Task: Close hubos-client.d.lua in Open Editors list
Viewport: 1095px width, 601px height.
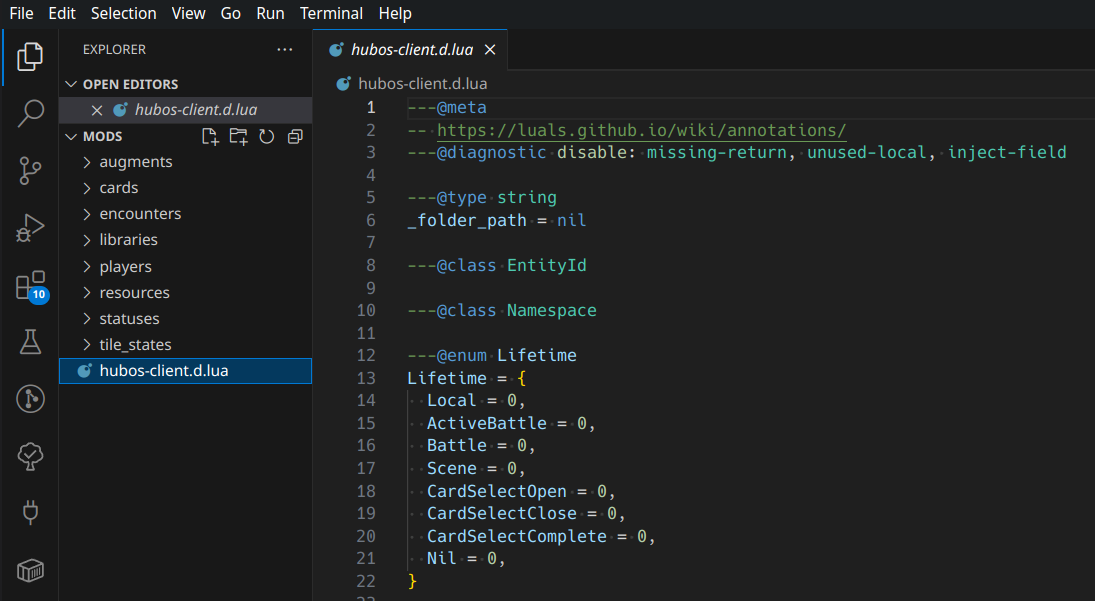Action: 97,110
